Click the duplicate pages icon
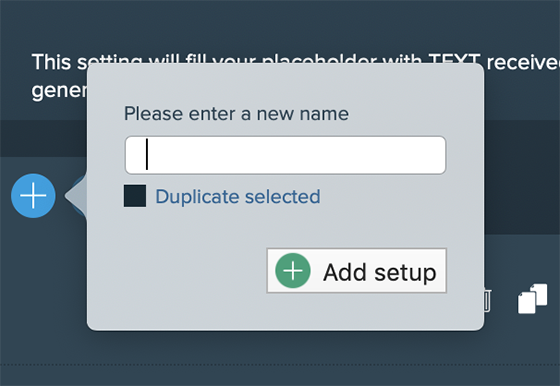560x386 pixels. coord(532,299)
